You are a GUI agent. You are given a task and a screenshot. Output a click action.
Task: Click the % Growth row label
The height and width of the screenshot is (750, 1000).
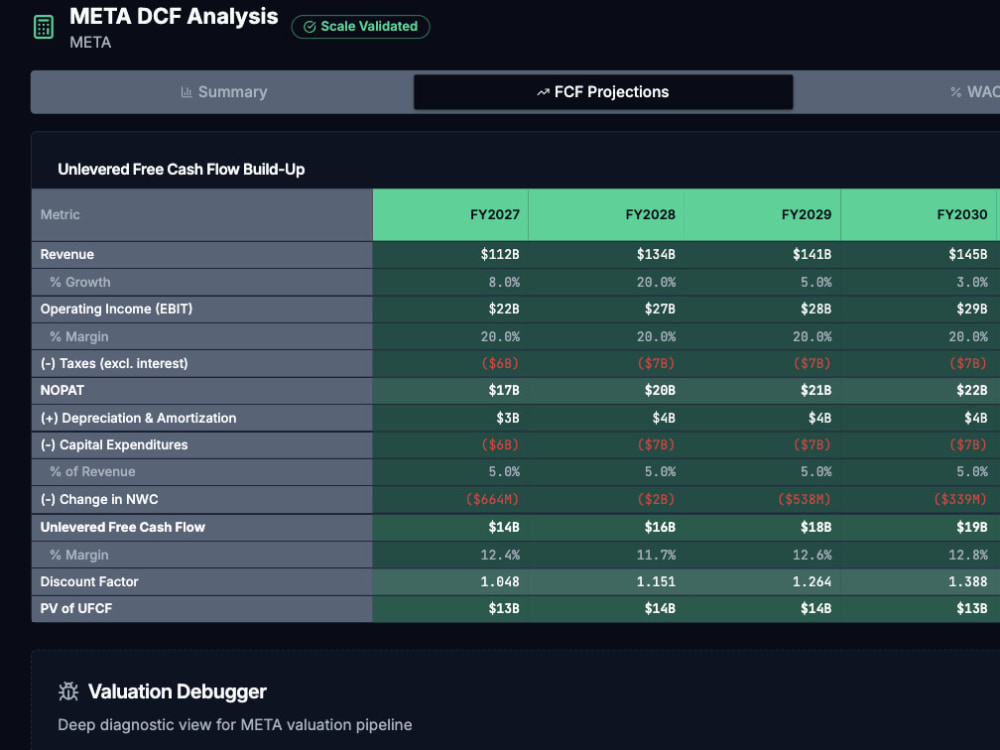[80, 282]
